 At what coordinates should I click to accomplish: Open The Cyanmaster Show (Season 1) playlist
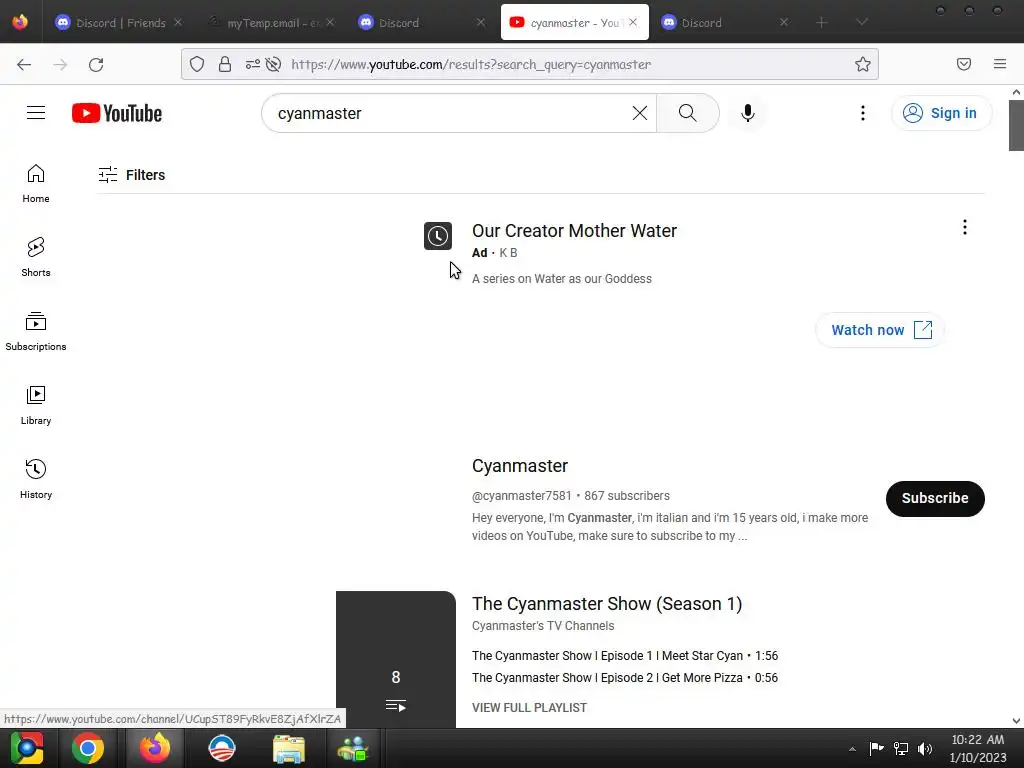click(607, 603)
